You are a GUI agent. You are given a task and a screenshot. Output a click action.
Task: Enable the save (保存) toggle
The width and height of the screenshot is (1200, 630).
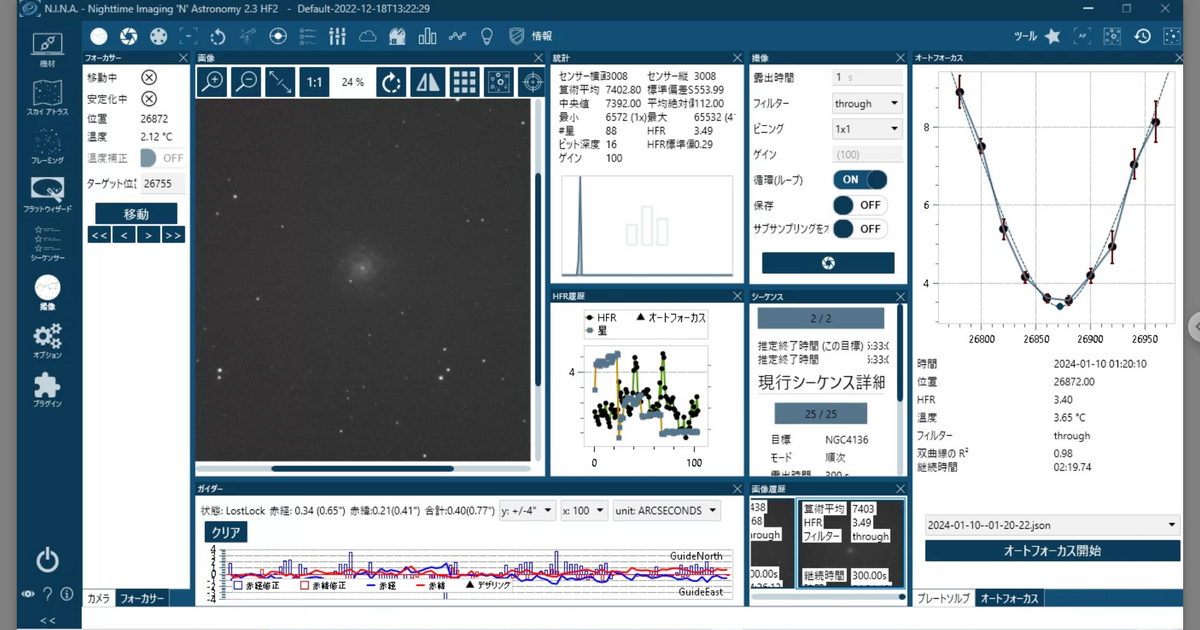861,205
